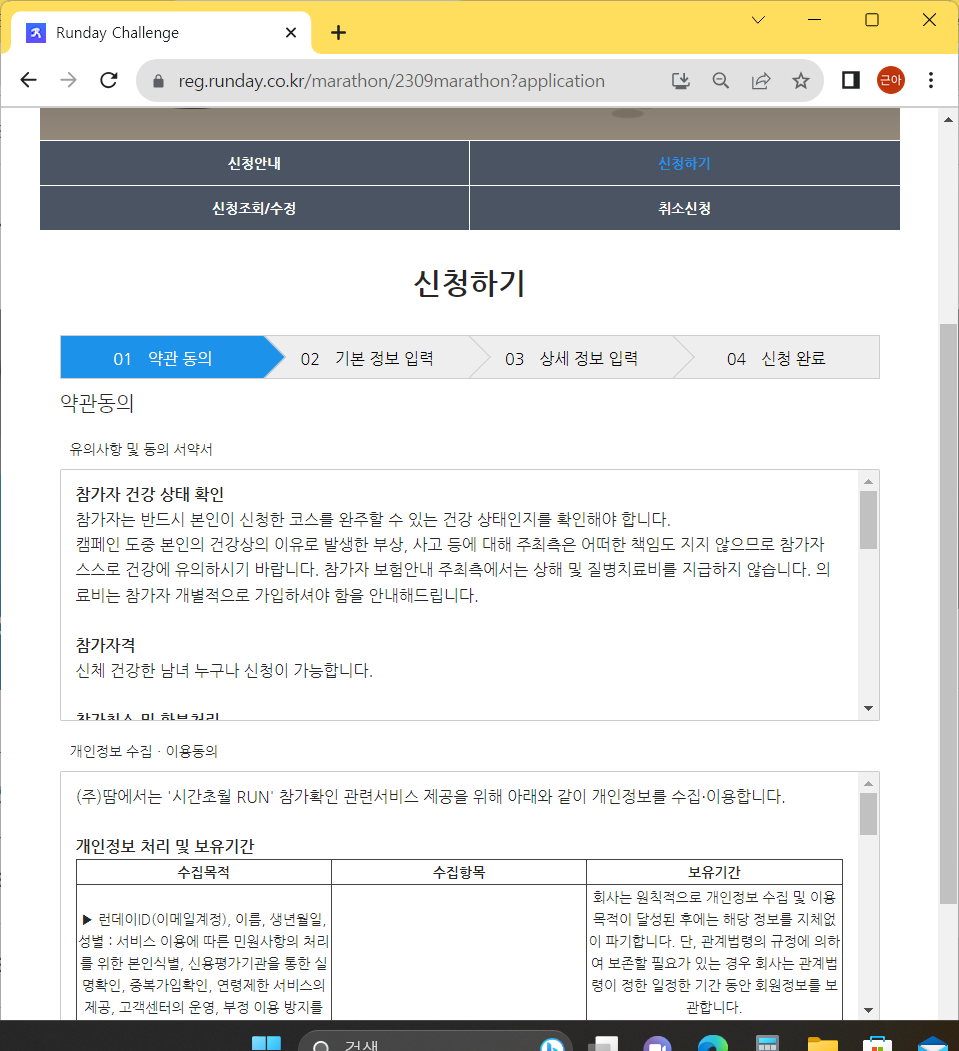Open the zoom magnifier icon in the toolbar
This screenshot has height=1051, width=959.
pos(720,80)
